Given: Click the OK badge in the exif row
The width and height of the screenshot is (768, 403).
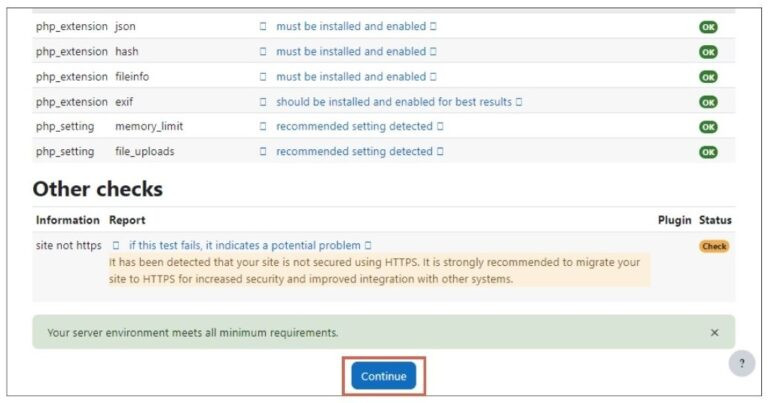Looking at the screenshot, I should 708,102.
